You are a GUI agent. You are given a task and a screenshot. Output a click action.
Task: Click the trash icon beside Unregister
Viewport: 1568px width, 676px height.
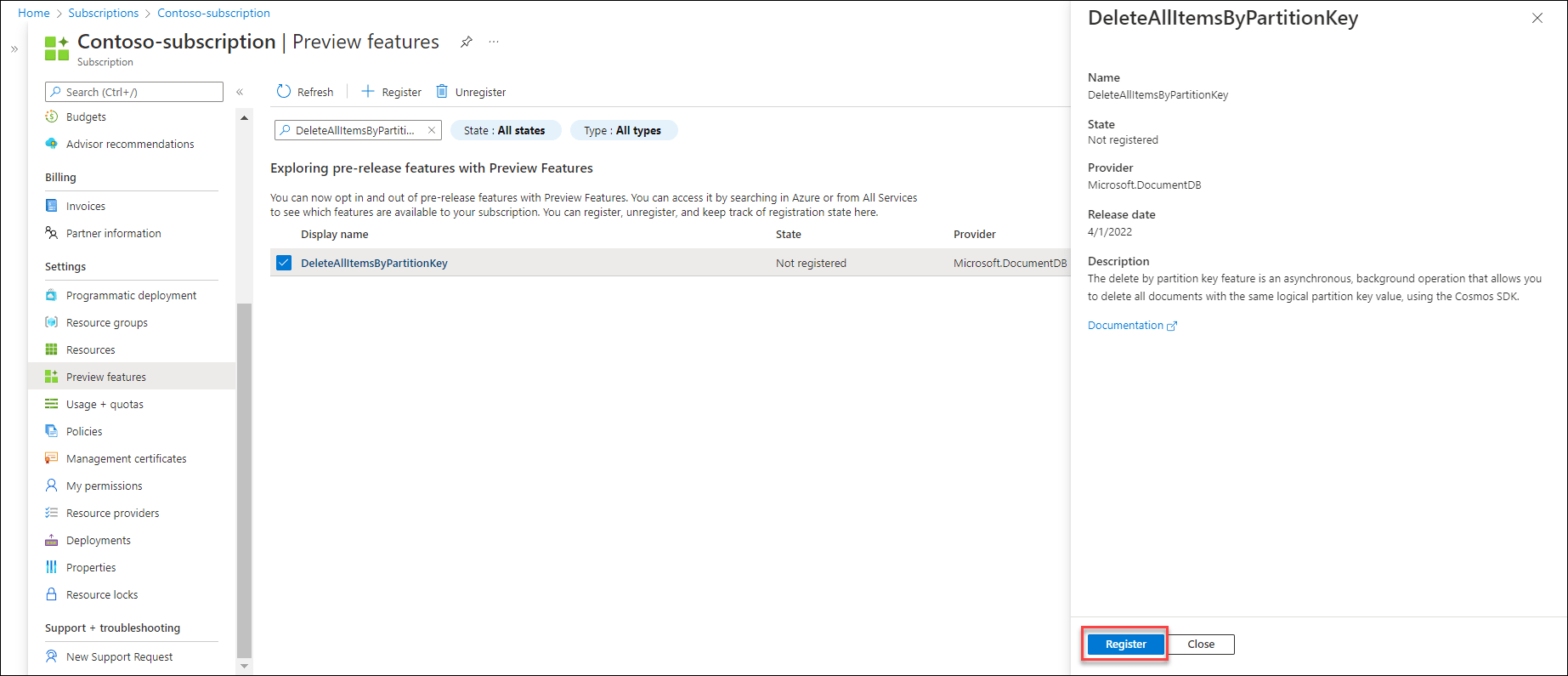pyautogui.click(x=442, y=91)
